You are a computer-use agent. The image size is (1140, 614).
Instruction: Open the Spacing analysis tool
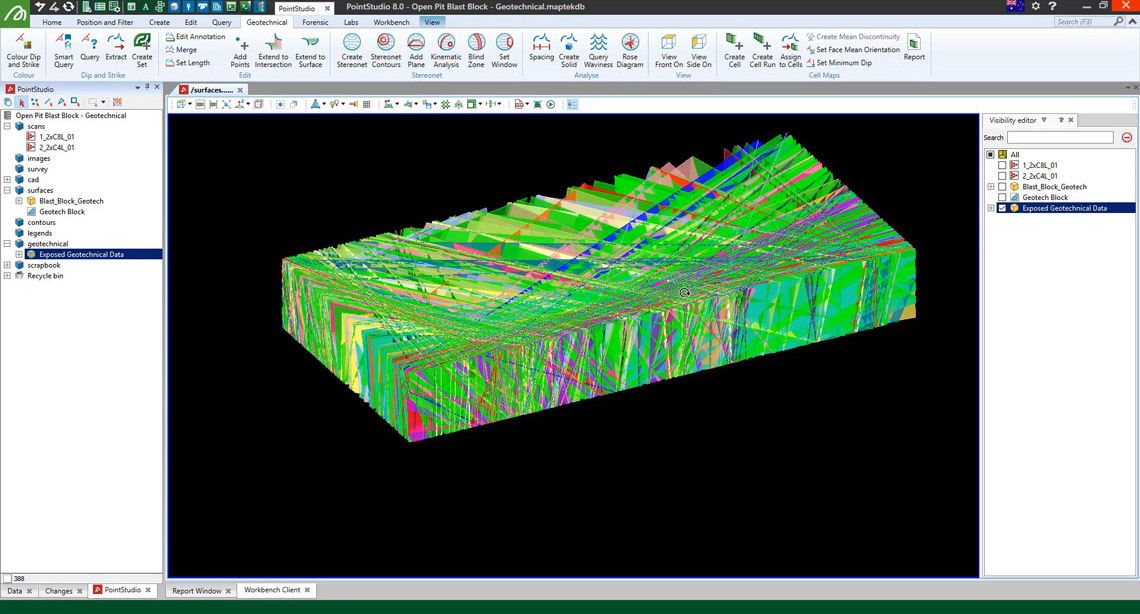(x=542, y=47)
